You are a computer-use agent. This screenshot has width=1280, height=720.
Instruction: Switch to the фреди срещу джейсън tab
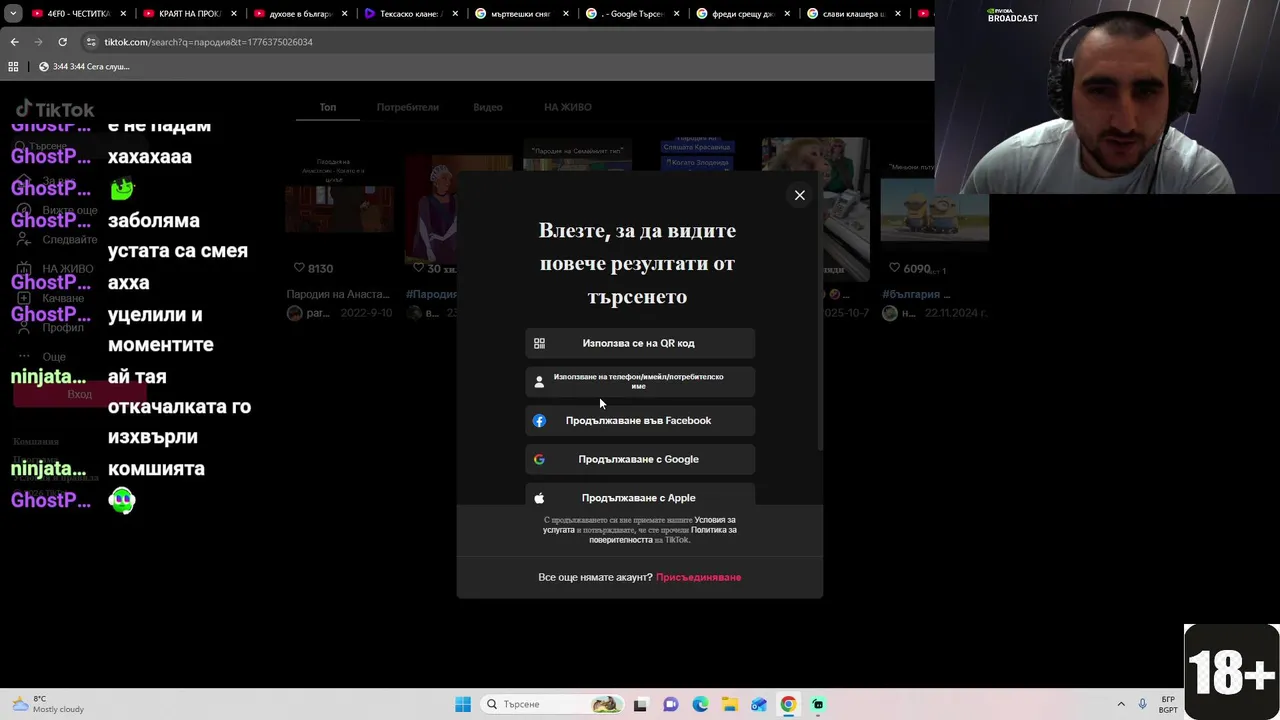click(742, 14)
